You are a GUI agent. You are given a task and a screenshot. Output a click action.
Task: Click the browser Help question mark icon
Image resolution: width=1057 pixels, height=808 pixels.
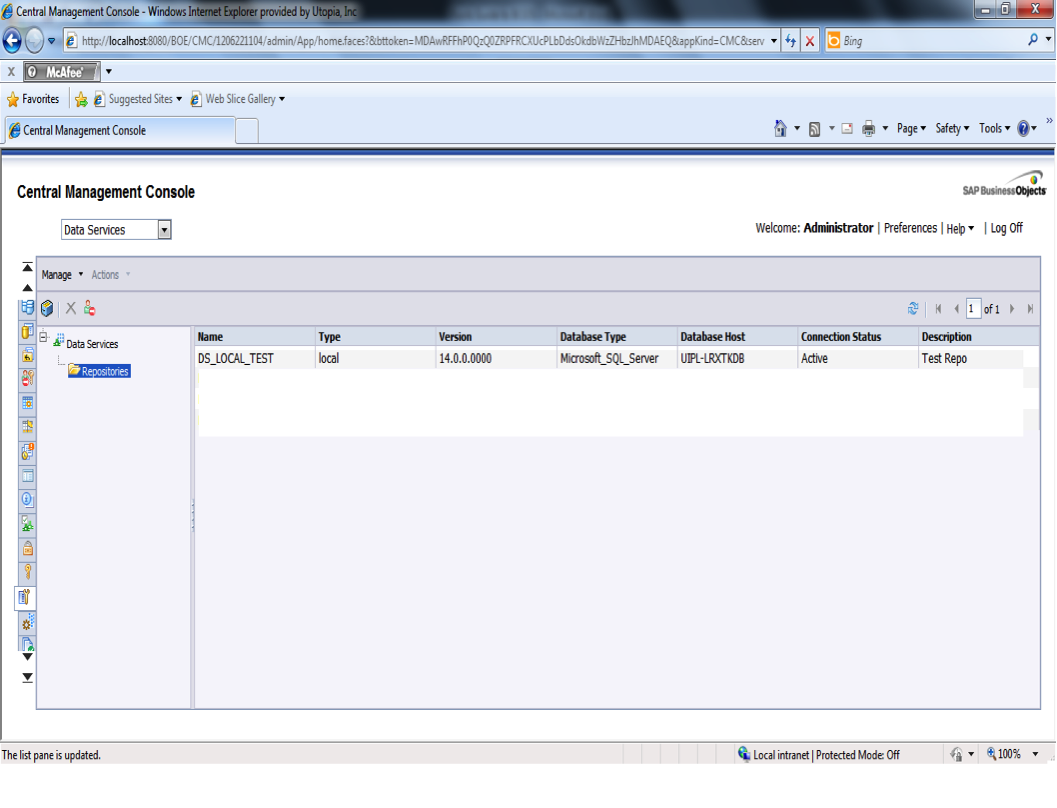(x=1023, y=128)
